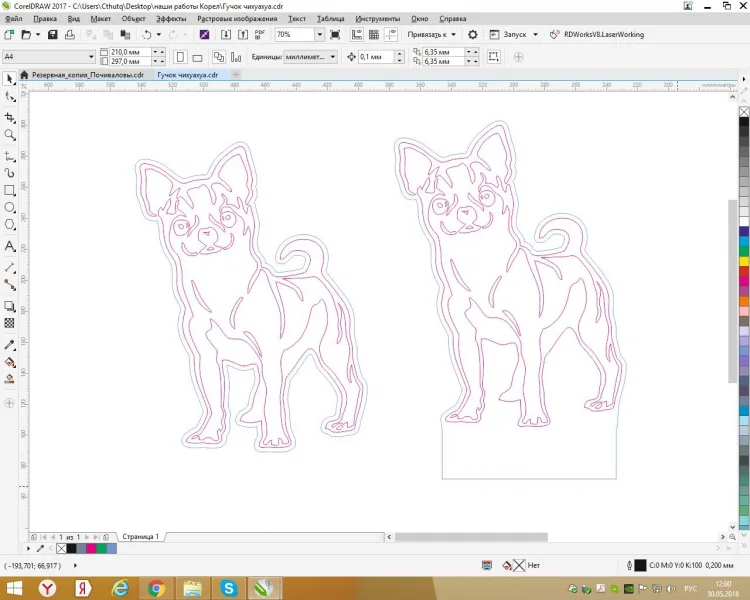Pick the magenta document palette swatch
Image resolution: width=750 pixels, height=600 pixels.
[91, 548]
